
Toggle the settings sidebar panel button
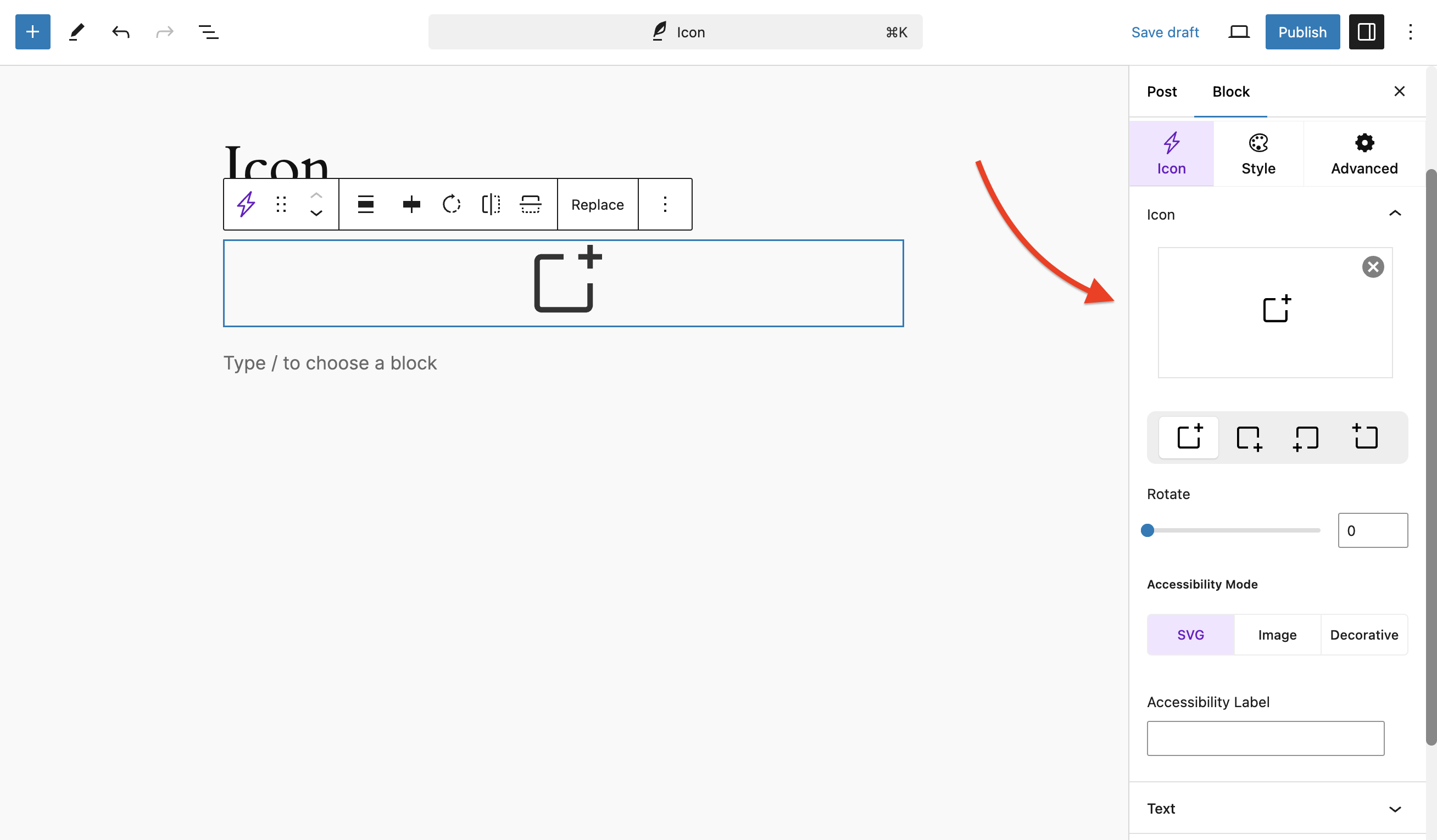pos(1366,32)
